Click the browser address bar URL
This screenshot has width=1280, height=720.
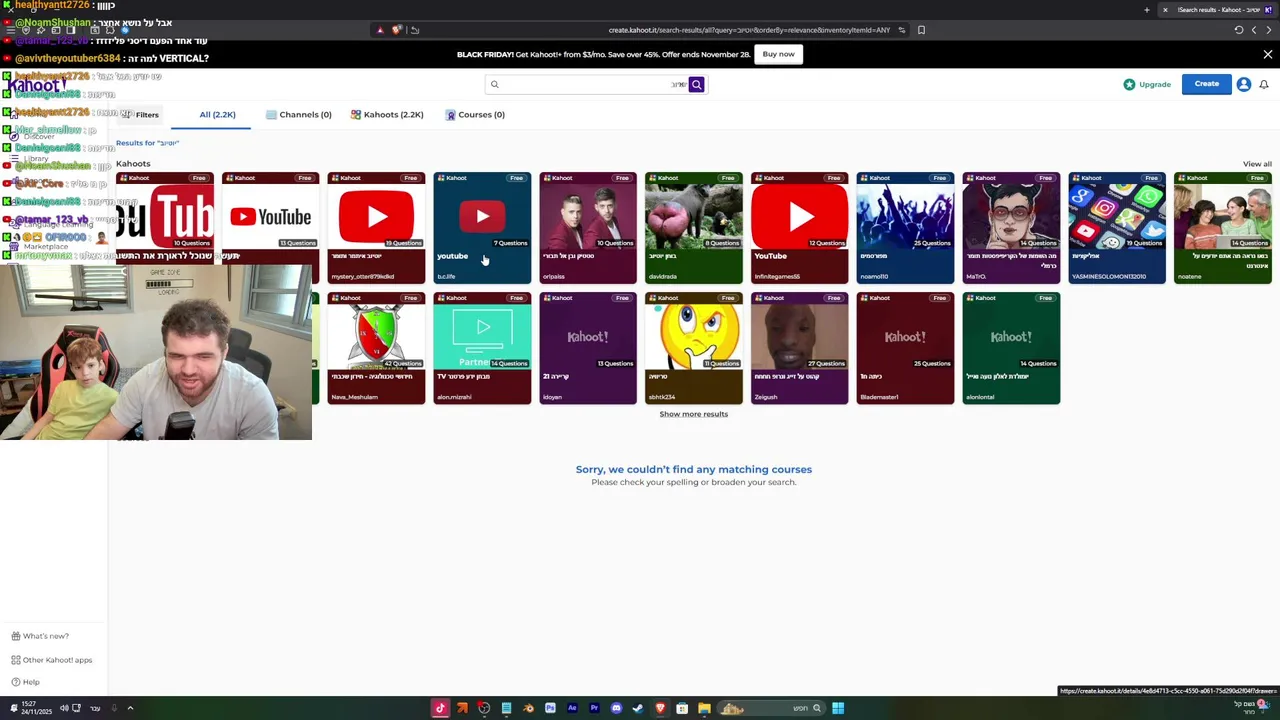pyautogui.click(x=749, y=30)
